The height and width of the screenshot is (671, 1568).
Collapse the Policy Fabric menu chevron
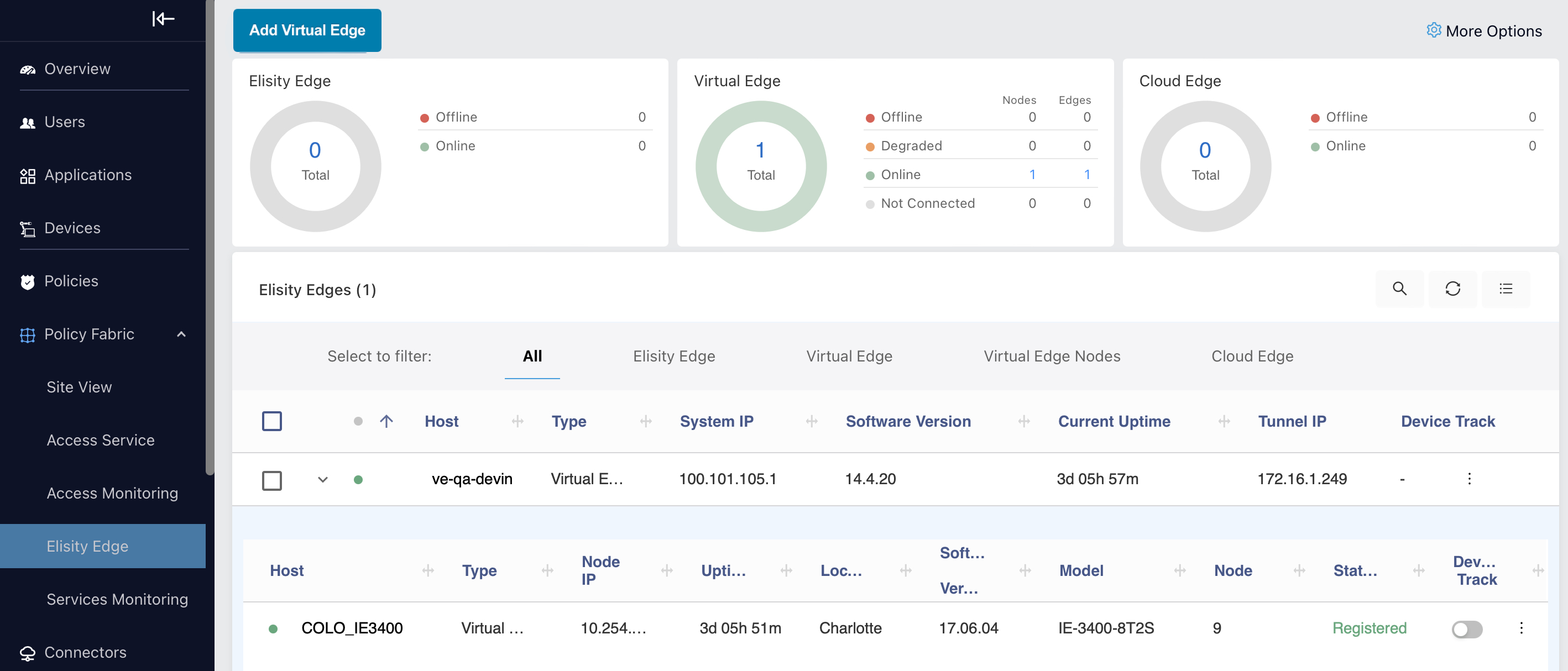pyautogui.click(x=181, y=334)
